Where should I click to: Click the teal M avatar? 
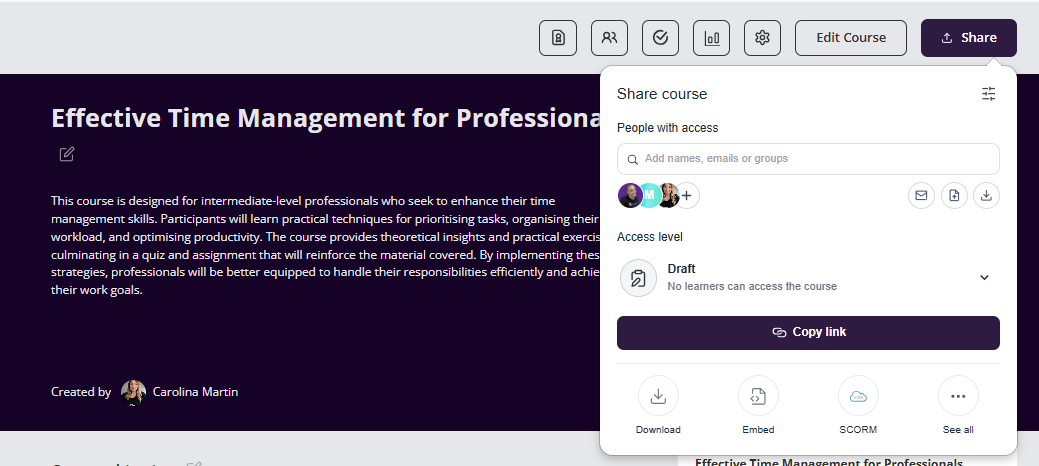[x=649, y=196]
